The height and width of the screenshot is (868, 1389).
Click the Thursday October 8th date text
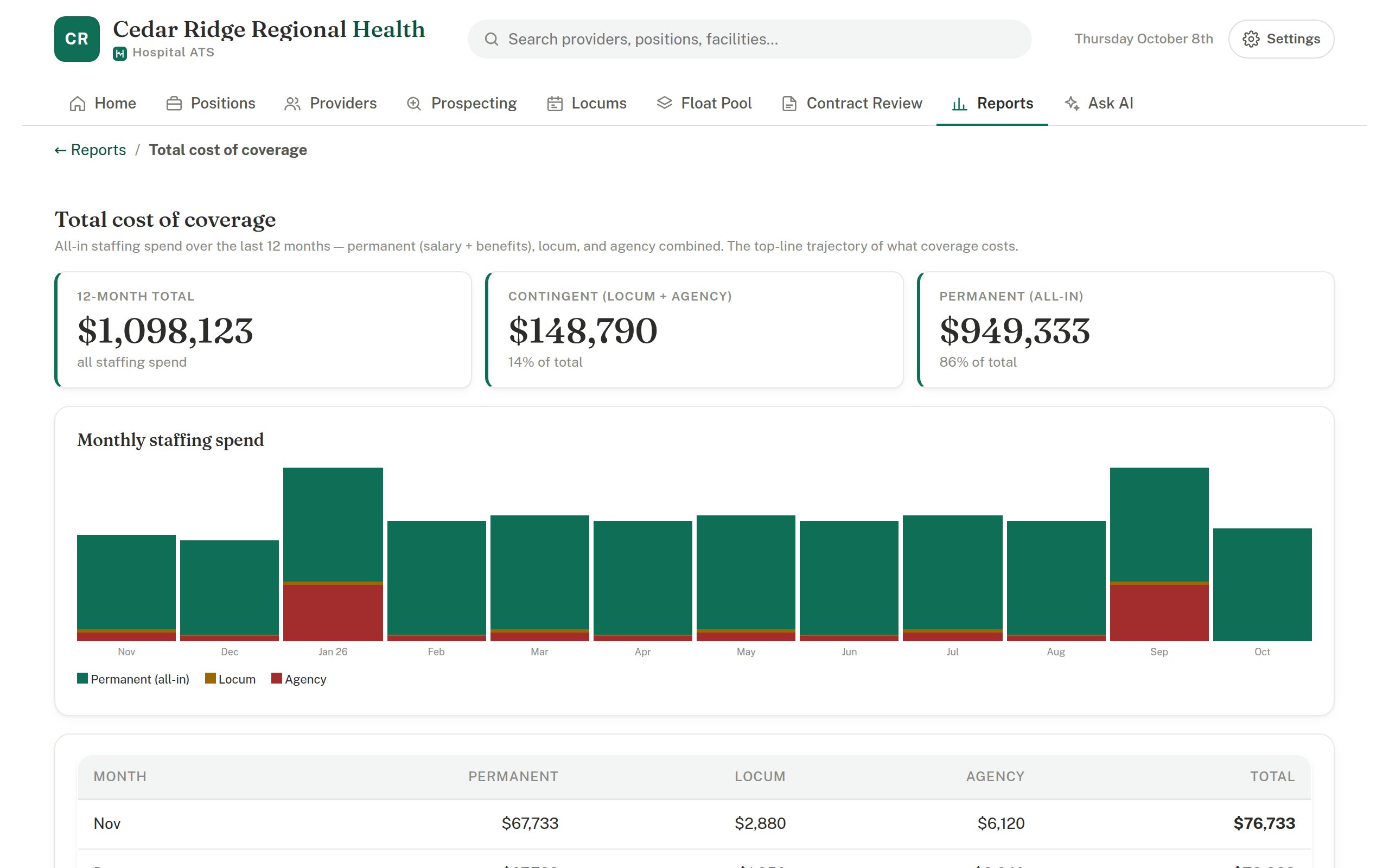click(1143, 39)
